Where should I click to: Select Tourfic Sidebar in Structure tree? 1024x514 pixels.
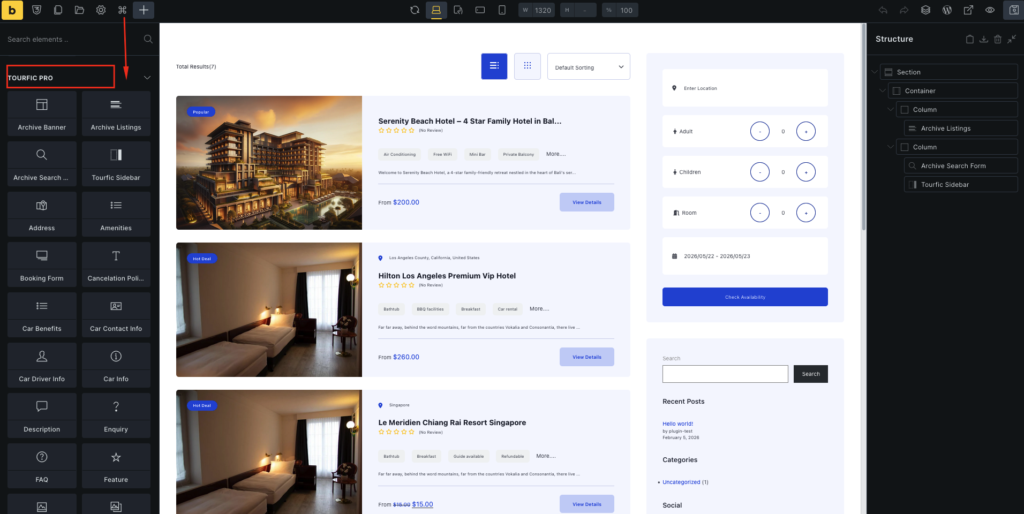961,185
